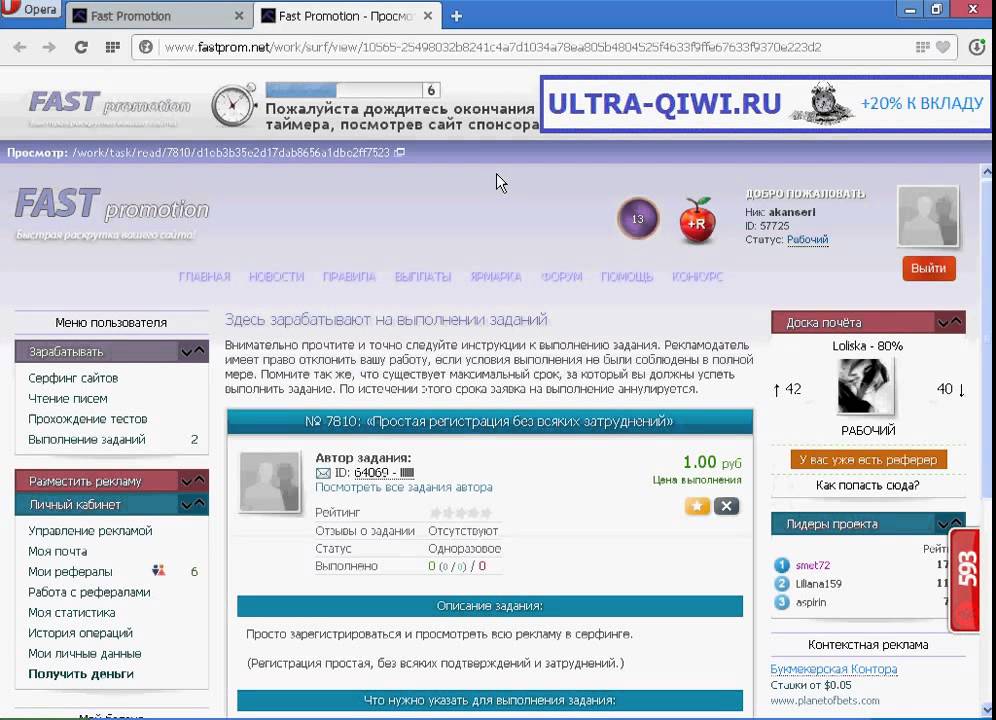Click the red apple +R icon
Viewport: 996px width, 720px height.
[697, 221]
